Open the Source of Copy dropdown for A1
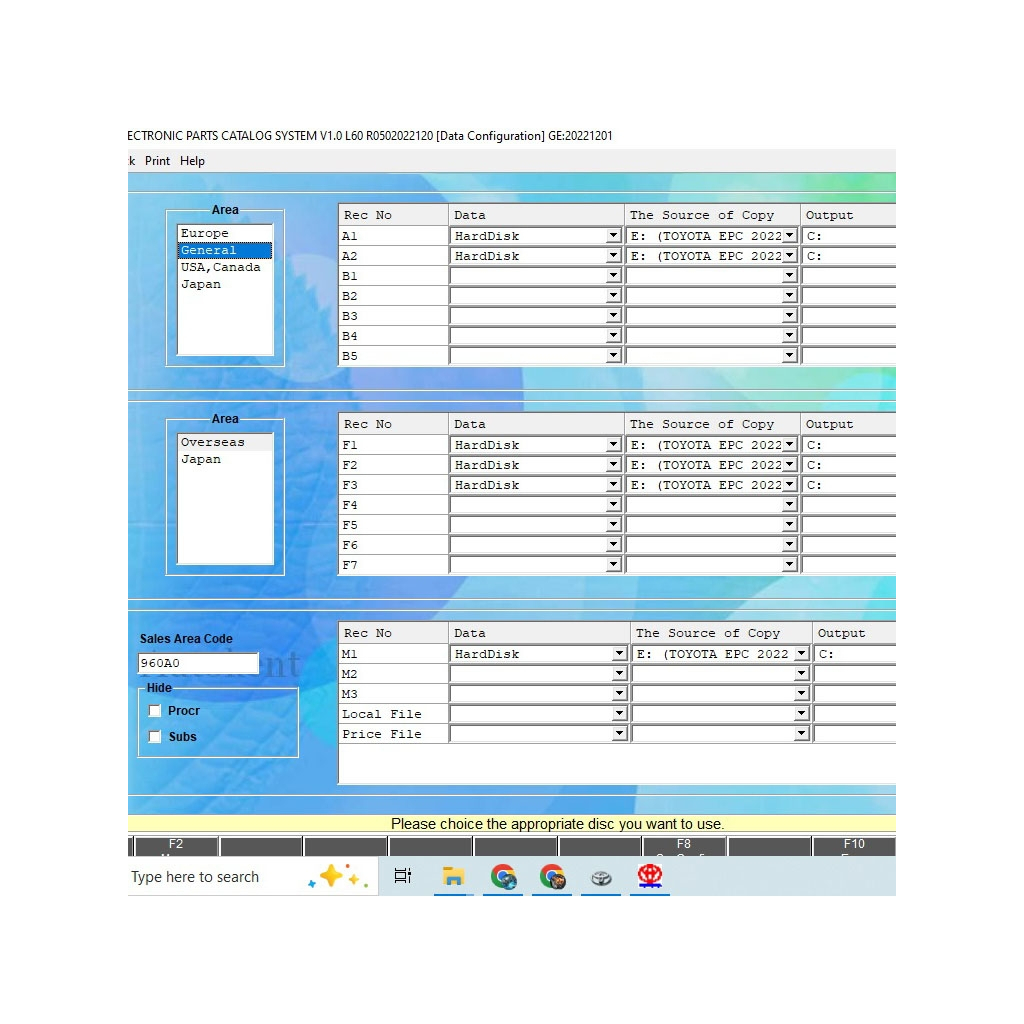Image resolution: width=1024 pixels, height=1024 pixels. click(790, 236)
